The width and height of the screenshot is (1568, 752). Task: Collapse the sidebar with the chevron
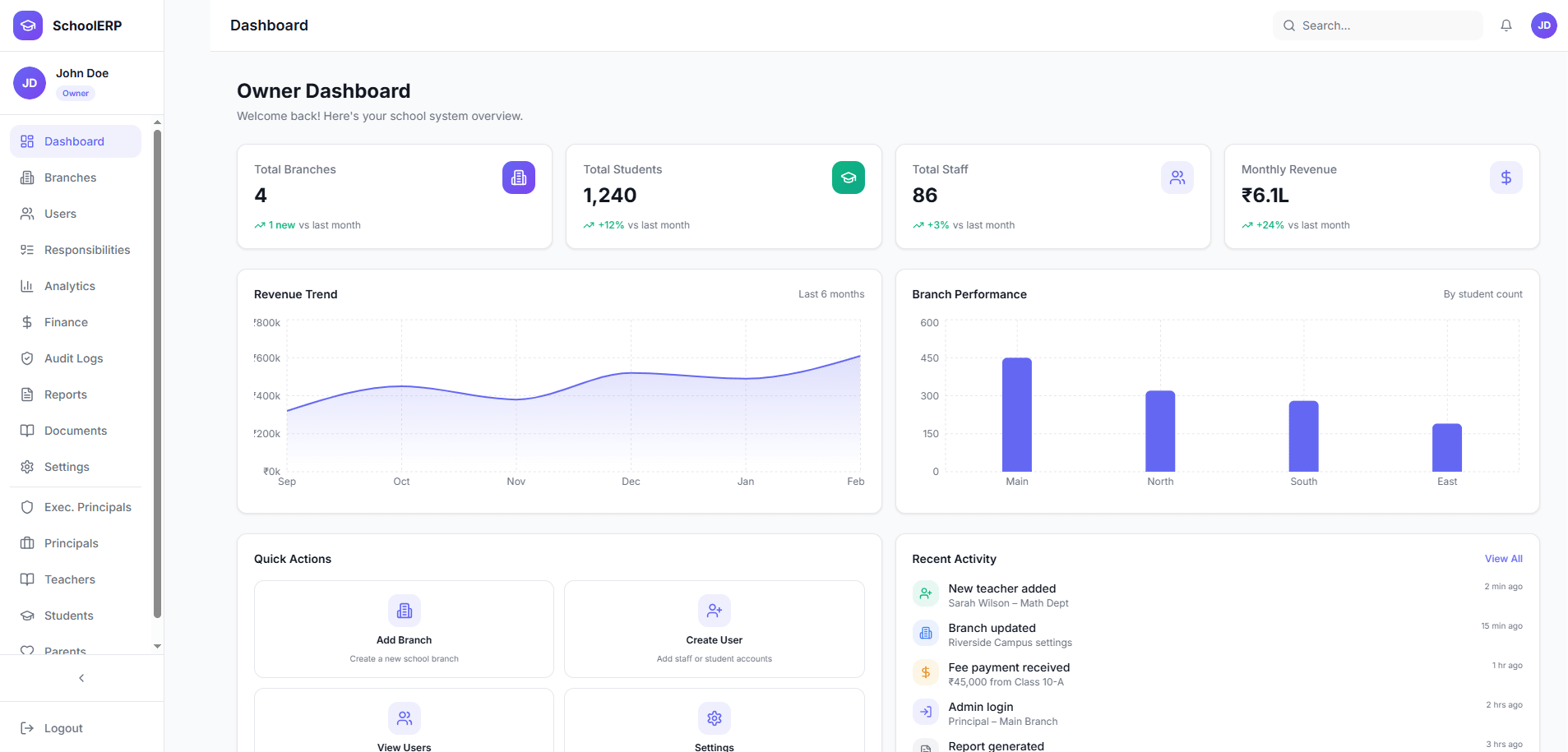click(81, 678)
